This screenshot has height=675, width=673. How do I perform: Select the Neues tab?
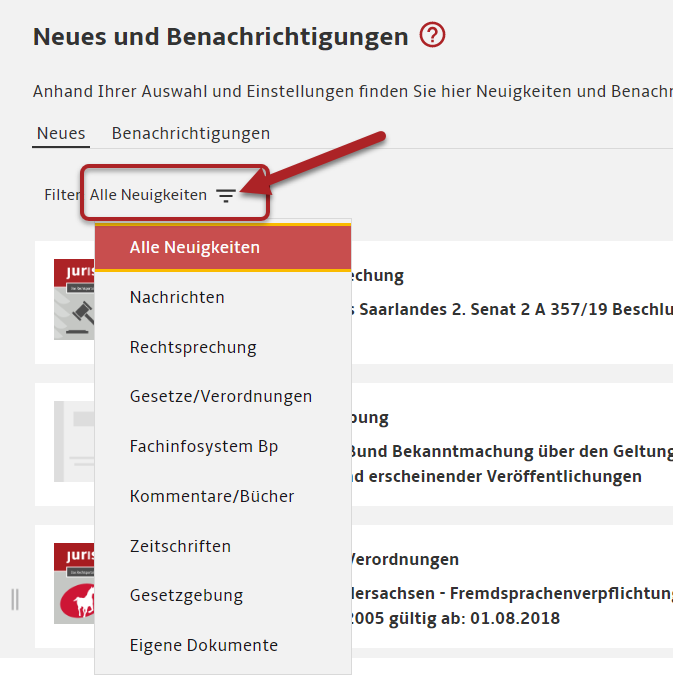pos(61,133)
